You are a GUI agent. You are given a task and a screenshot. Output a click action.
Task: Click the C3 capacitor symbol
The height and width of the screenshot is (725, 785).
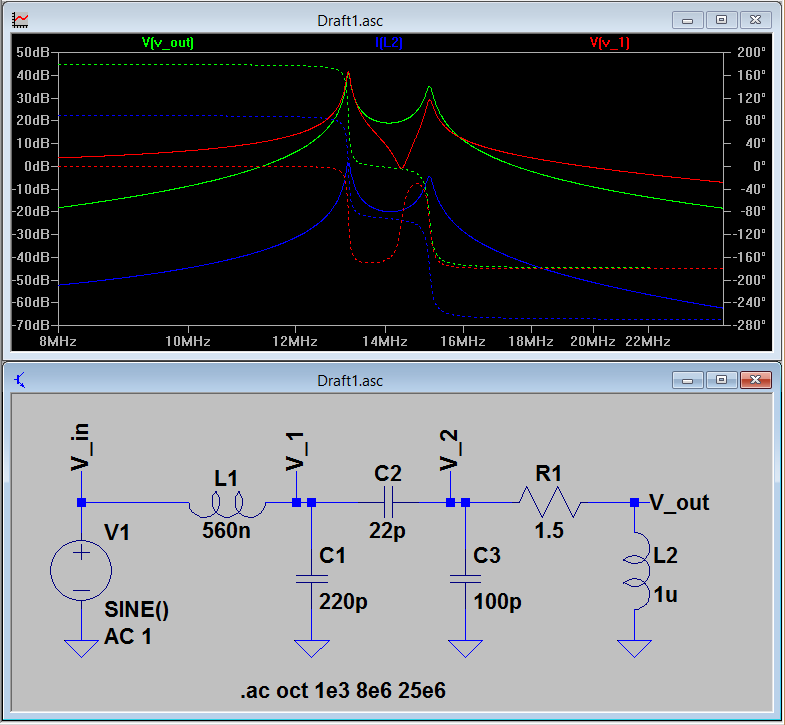(466, 579)
